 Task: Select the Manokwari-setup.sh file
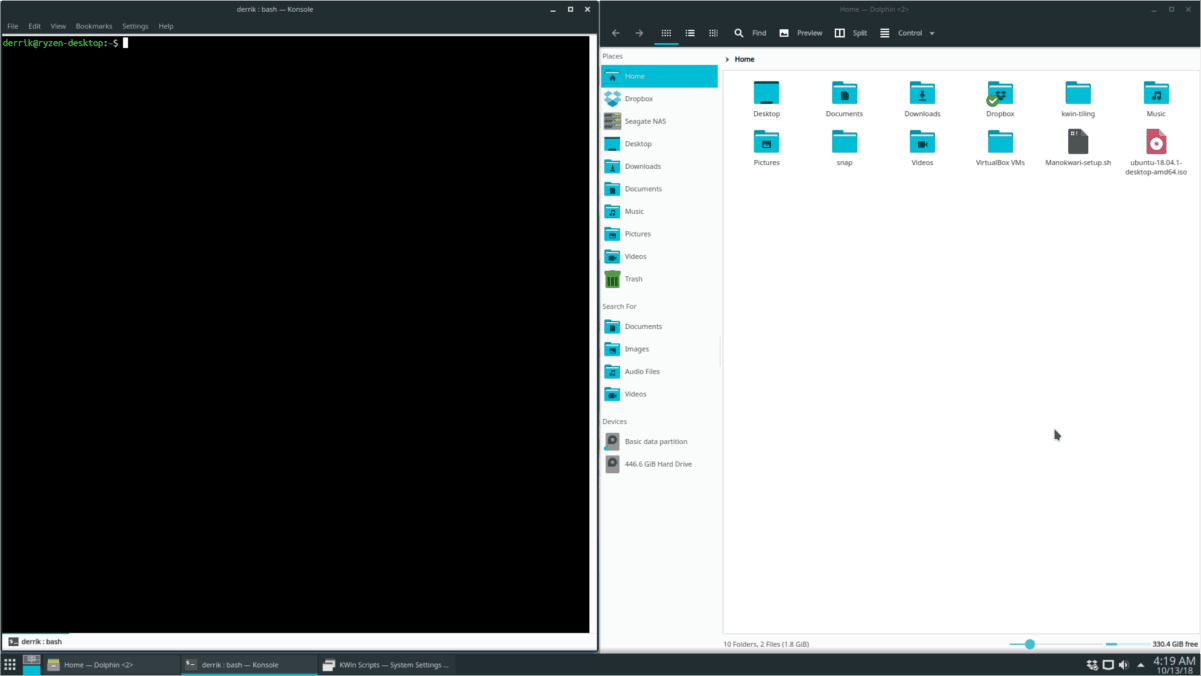coord(1078,148)
